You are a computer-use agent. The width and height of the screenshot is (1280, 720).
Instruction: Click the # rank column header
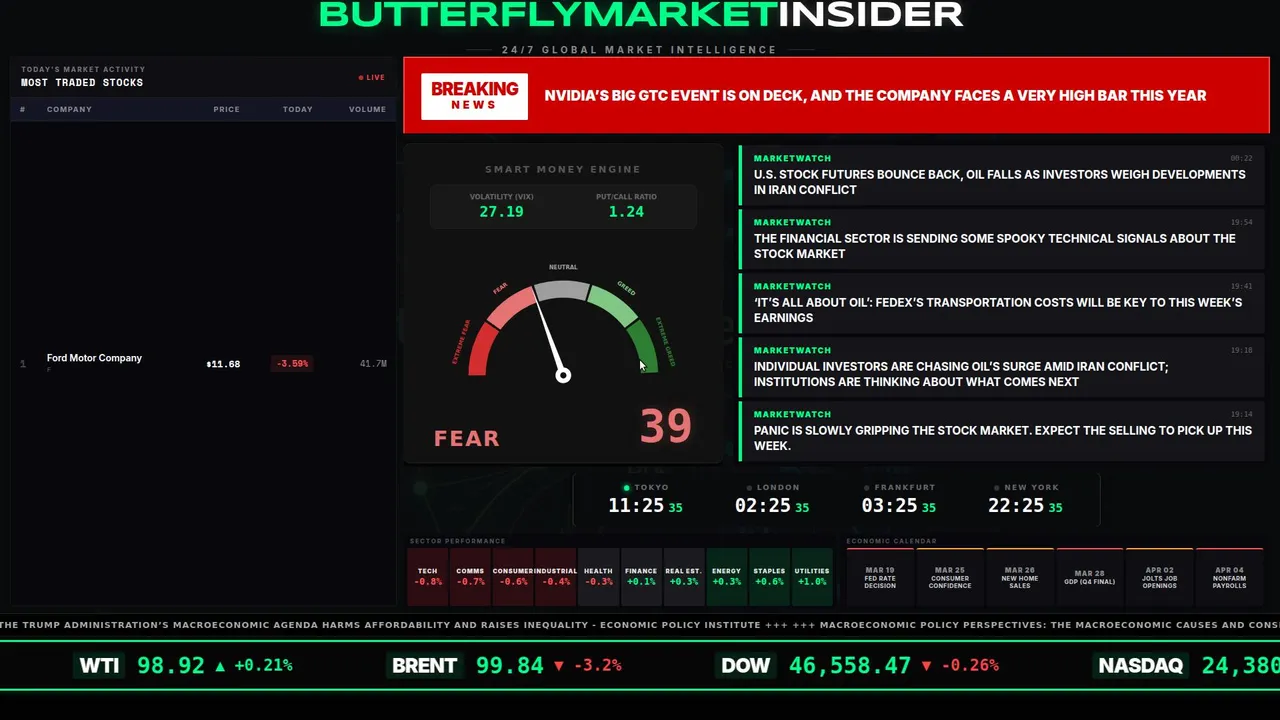tap(23, 109)
